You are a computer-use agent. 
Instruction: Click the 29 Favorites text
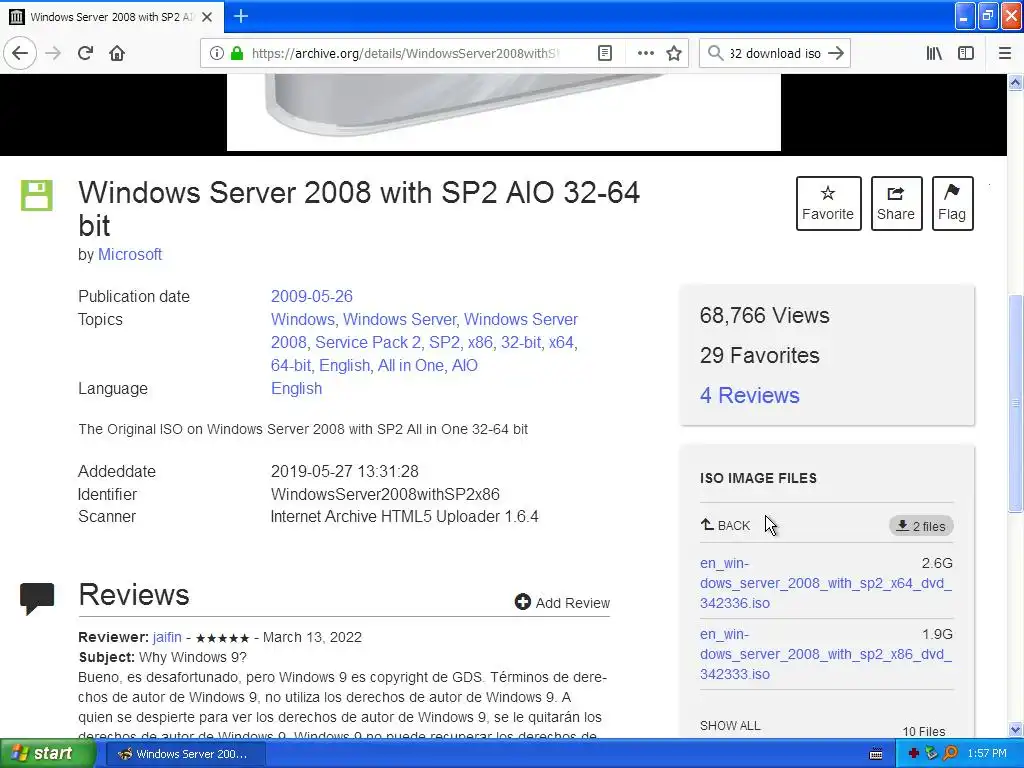[760, 355]
